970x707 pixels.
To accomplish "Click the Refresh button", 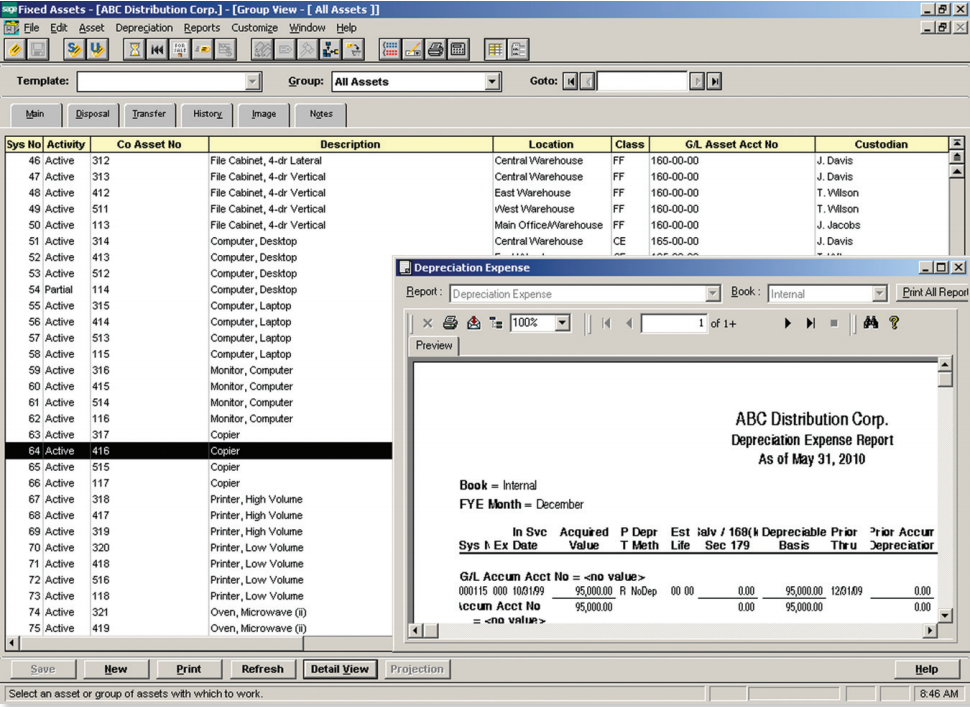I will [x=262, y=669].
